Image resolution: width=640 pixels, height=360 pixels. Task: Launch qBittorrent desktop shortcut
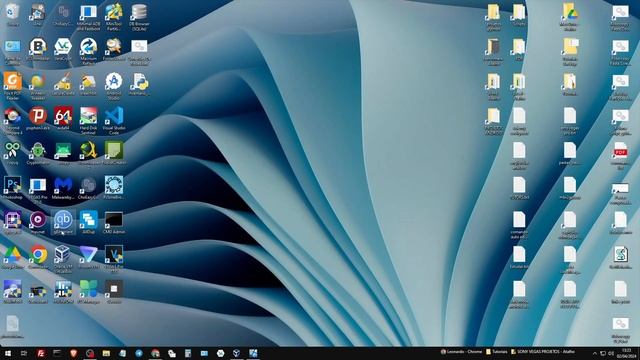coord(63,223)
